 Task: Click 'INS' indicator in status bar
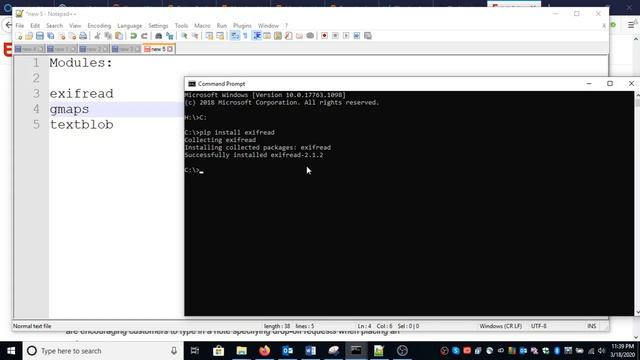tap(591, 326)
